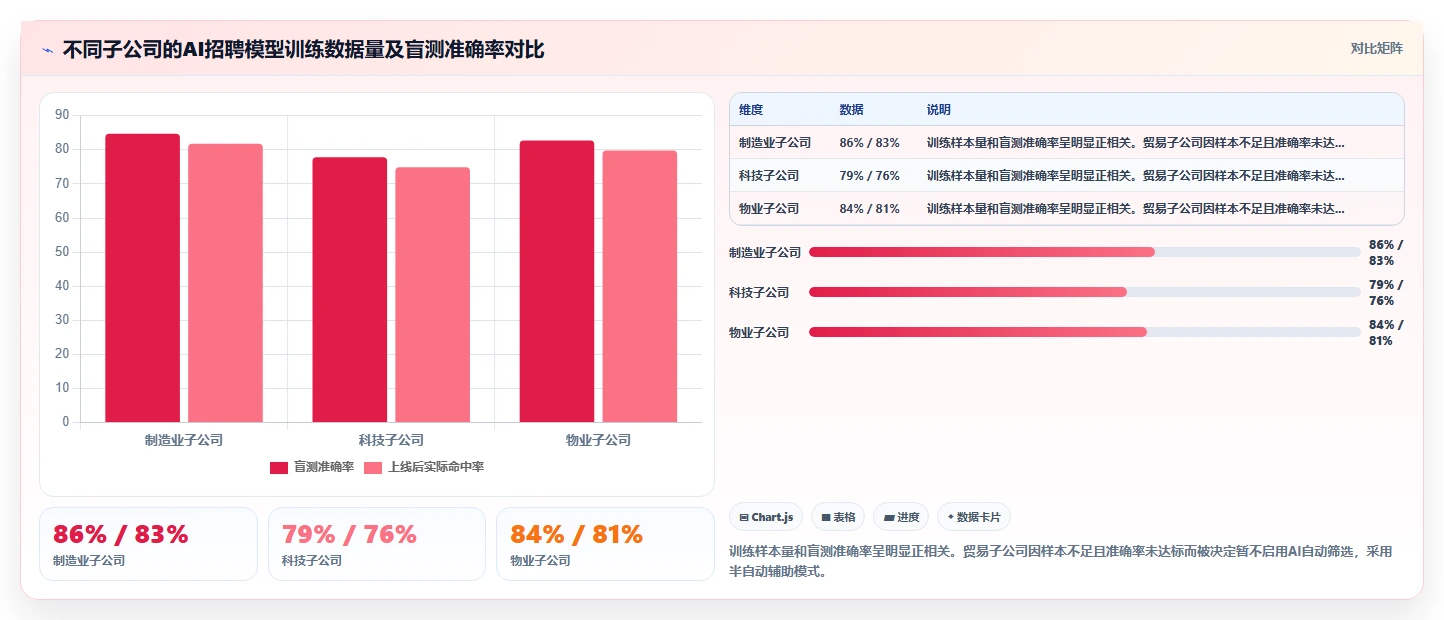Click the 84% / 81% progress value
The image size is (1444, 620).
pyautogui.click(x=1386, y=332)
